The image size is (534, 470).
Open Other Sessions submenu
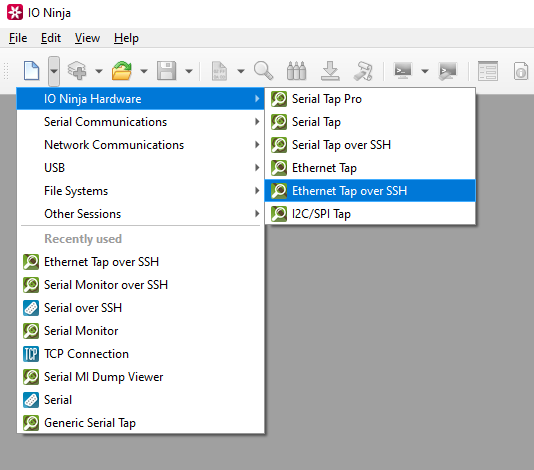click(141, 214)
